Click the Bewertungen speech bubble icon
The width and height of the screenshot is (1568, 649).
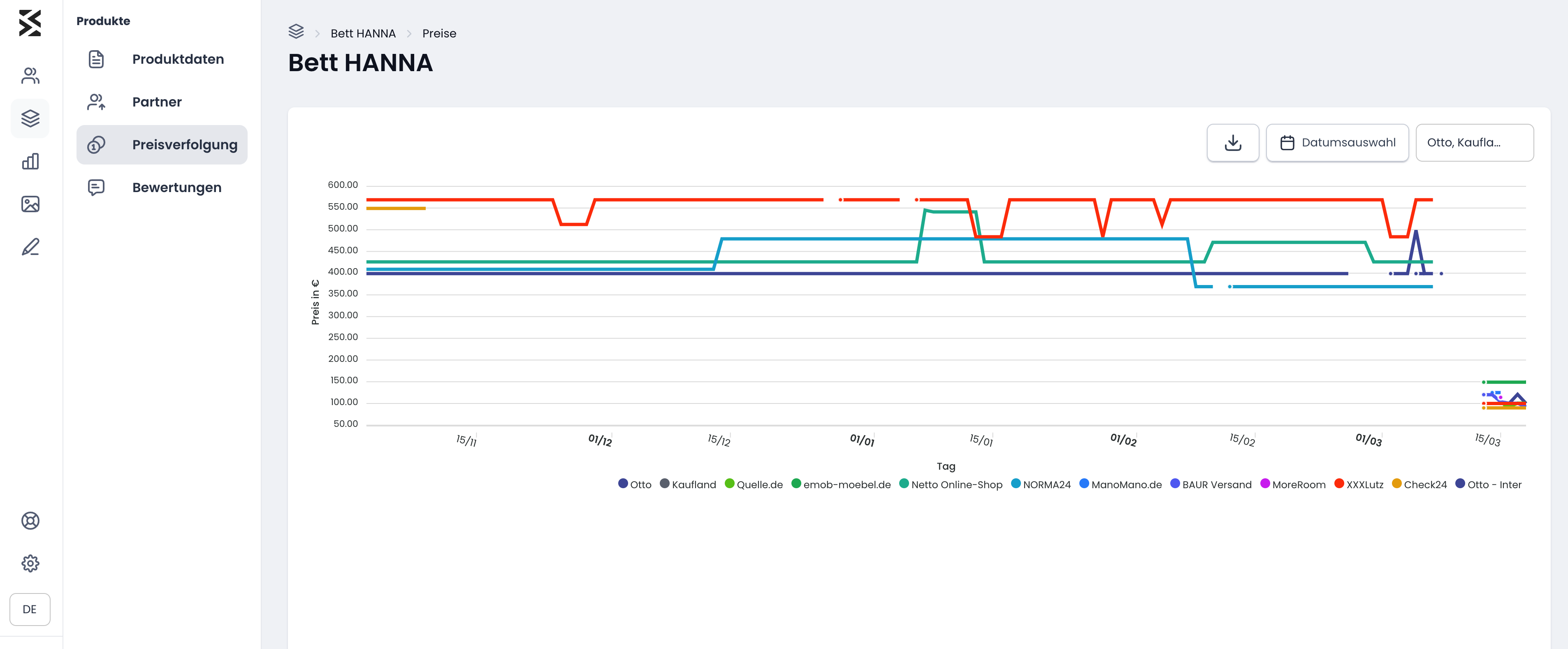96,188
